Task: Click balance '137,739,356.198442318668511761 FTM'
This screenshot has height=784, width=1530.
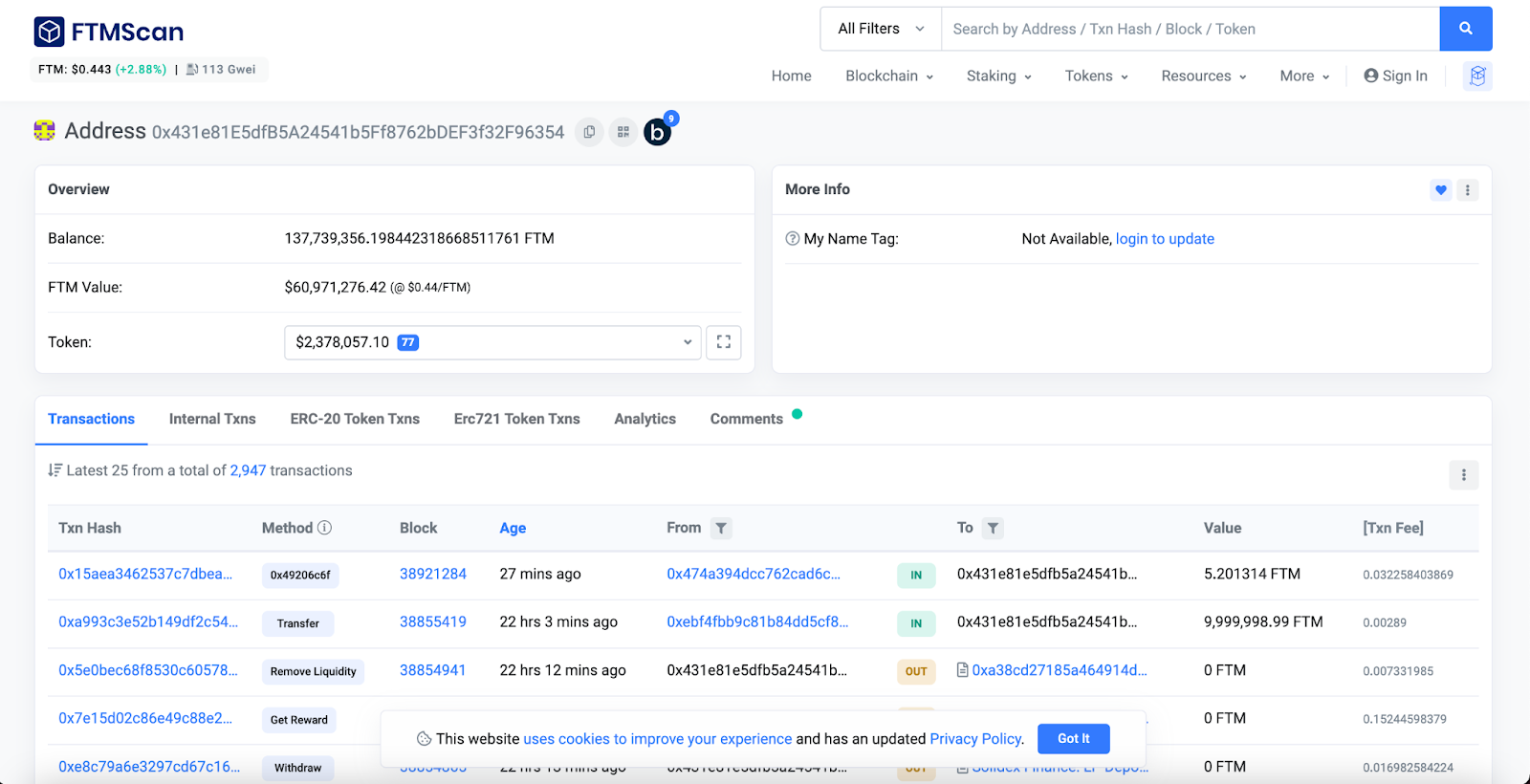Action: [x=419, y=238]
